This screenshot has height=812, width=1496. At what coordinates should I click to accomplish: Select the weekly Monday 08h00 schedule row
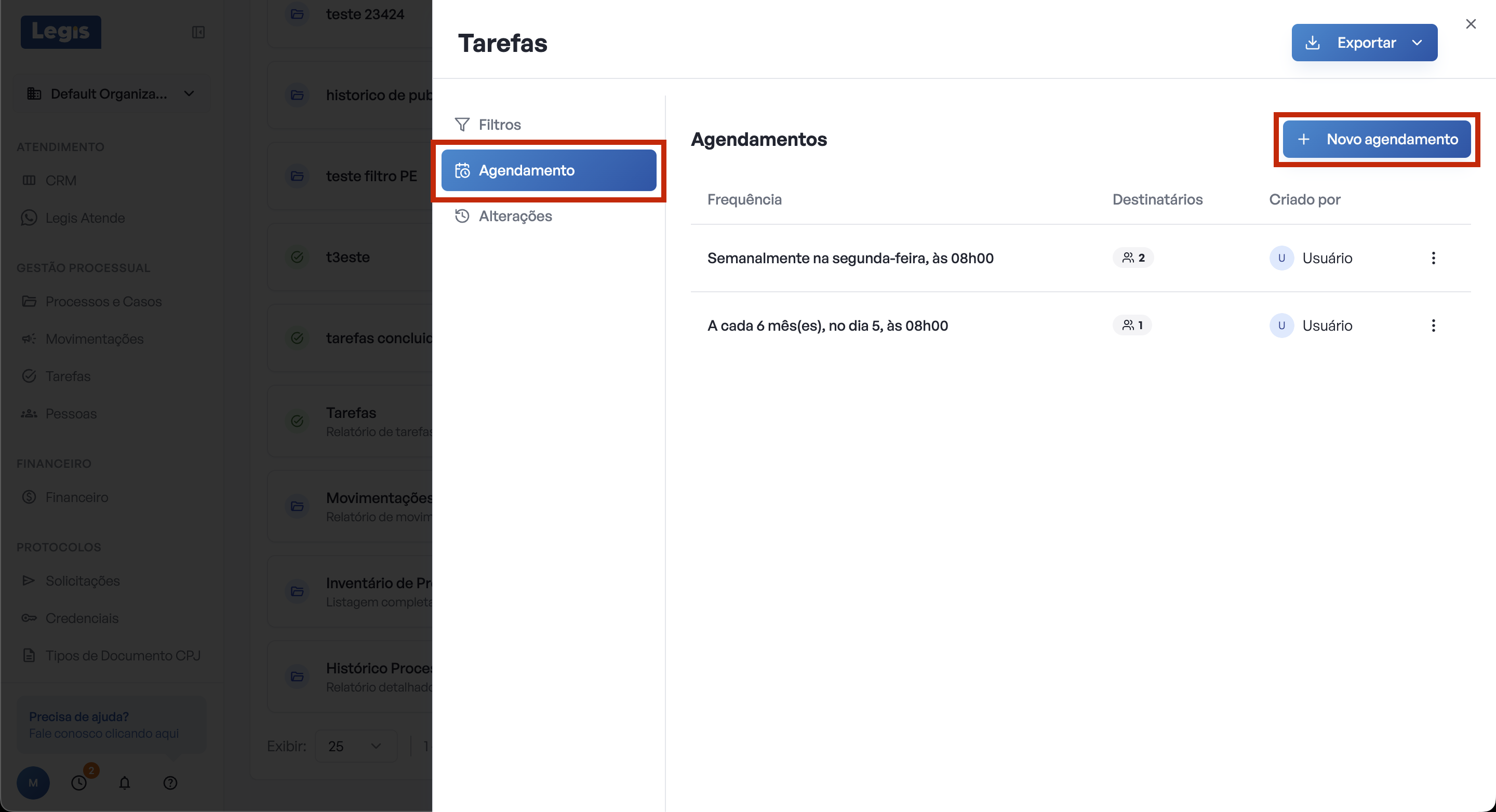point(850,258)
